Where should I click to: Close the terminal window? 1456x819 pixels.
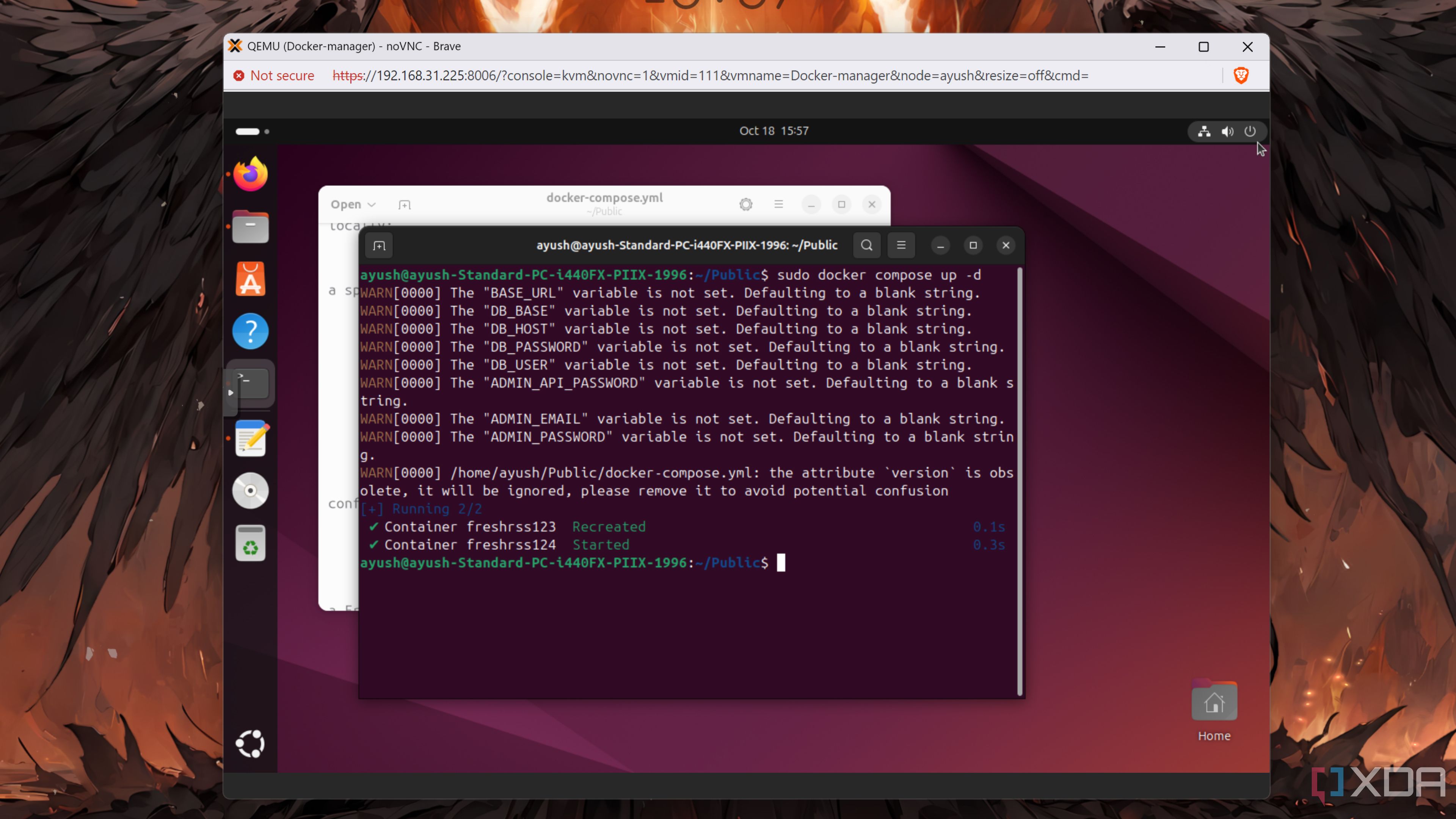click(1006, 245)
